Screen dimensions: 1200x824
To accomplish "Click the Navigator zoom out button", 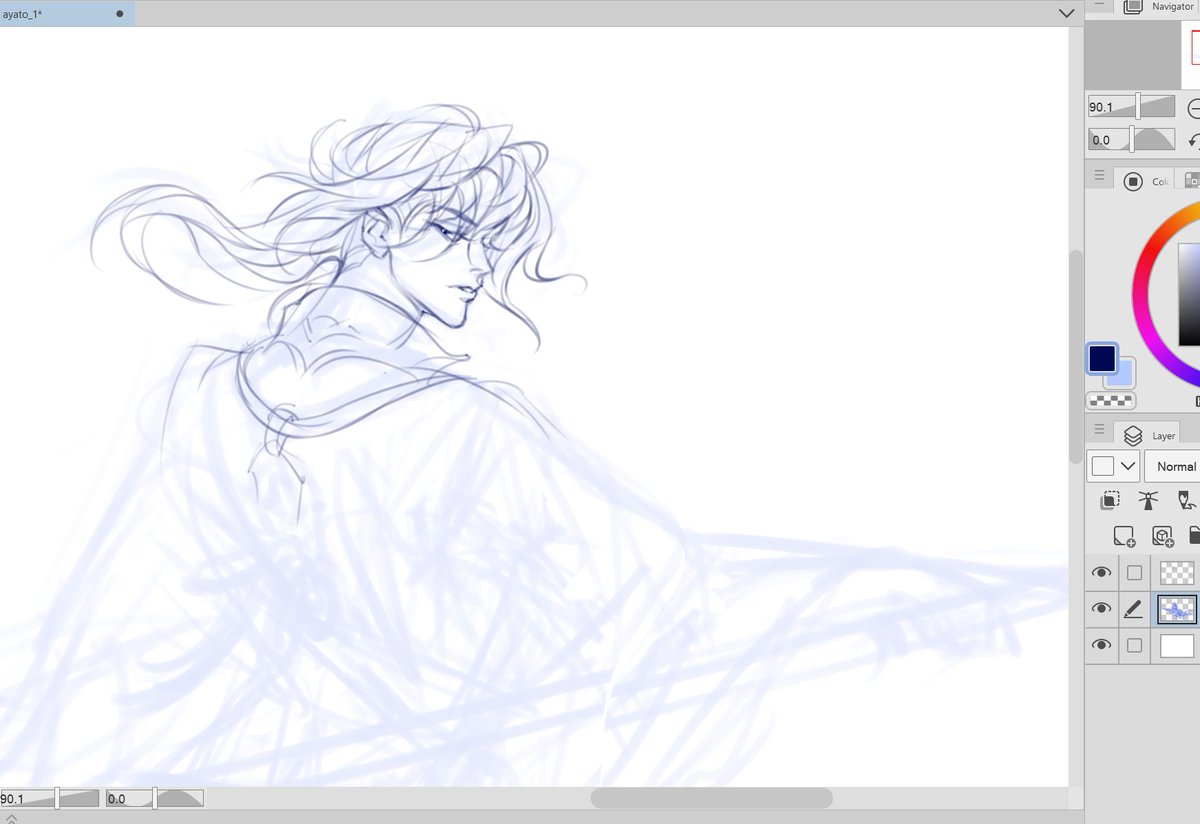I will tap(1194, 108).
